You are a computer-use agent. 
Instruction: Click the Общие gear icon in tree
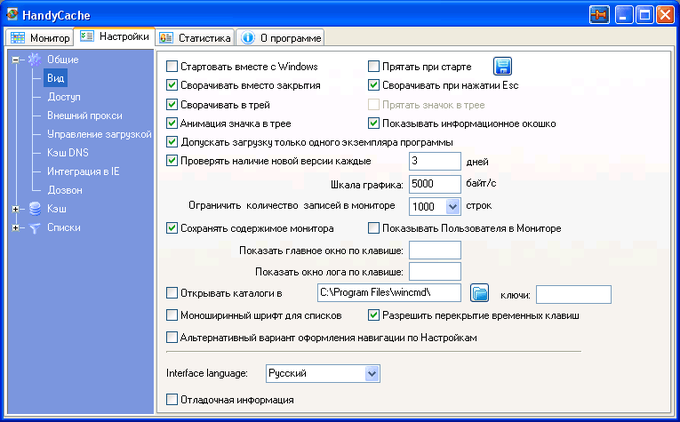tap(34, 60)
